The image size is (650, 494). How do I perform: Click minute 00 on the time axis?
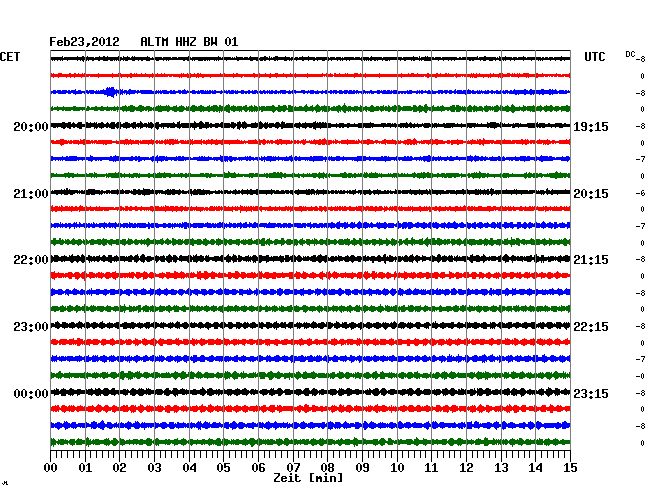tap(51, 467)
